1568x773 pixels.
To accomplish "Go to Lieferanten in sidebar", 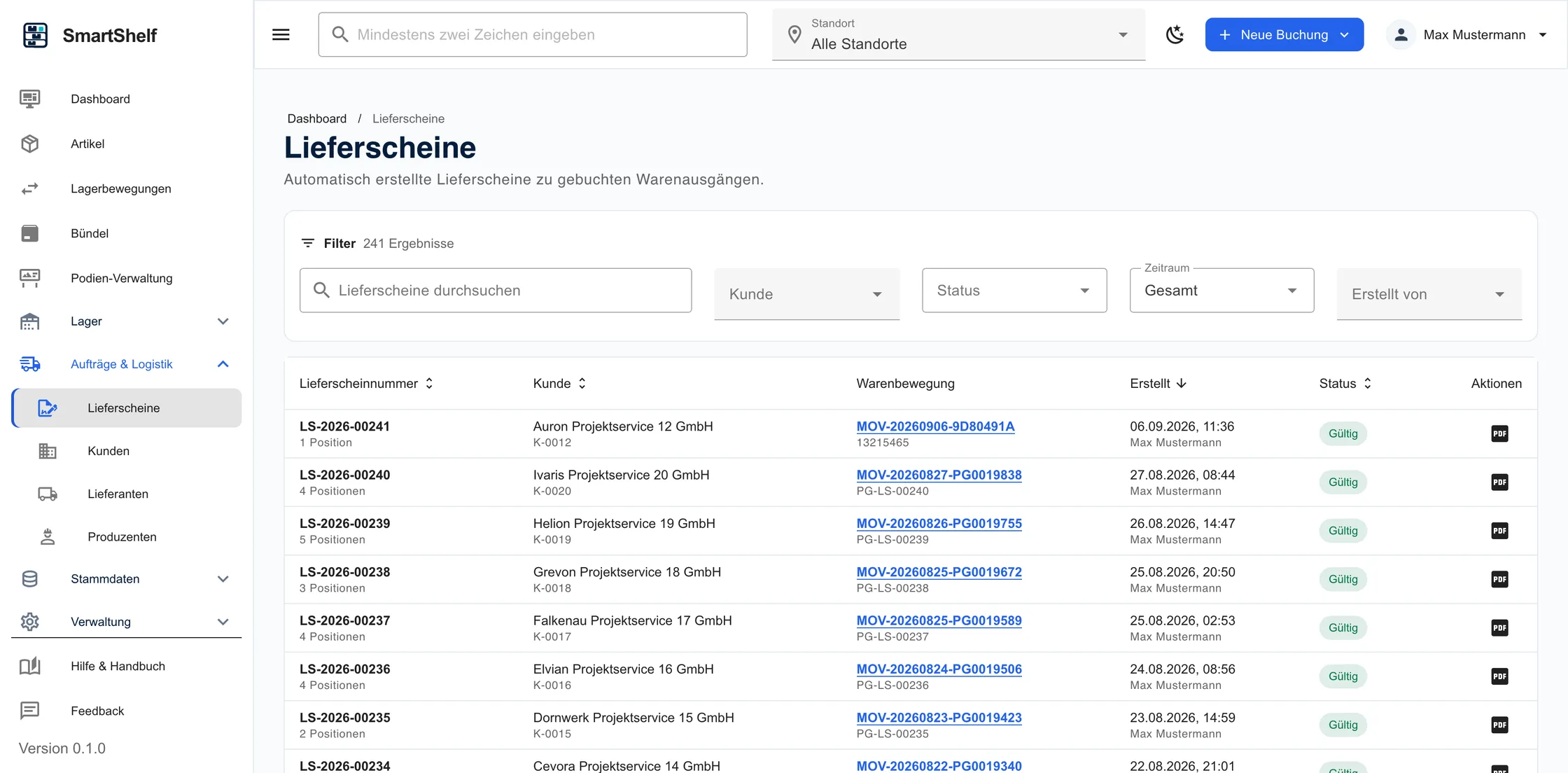I will tap(127, 494).
